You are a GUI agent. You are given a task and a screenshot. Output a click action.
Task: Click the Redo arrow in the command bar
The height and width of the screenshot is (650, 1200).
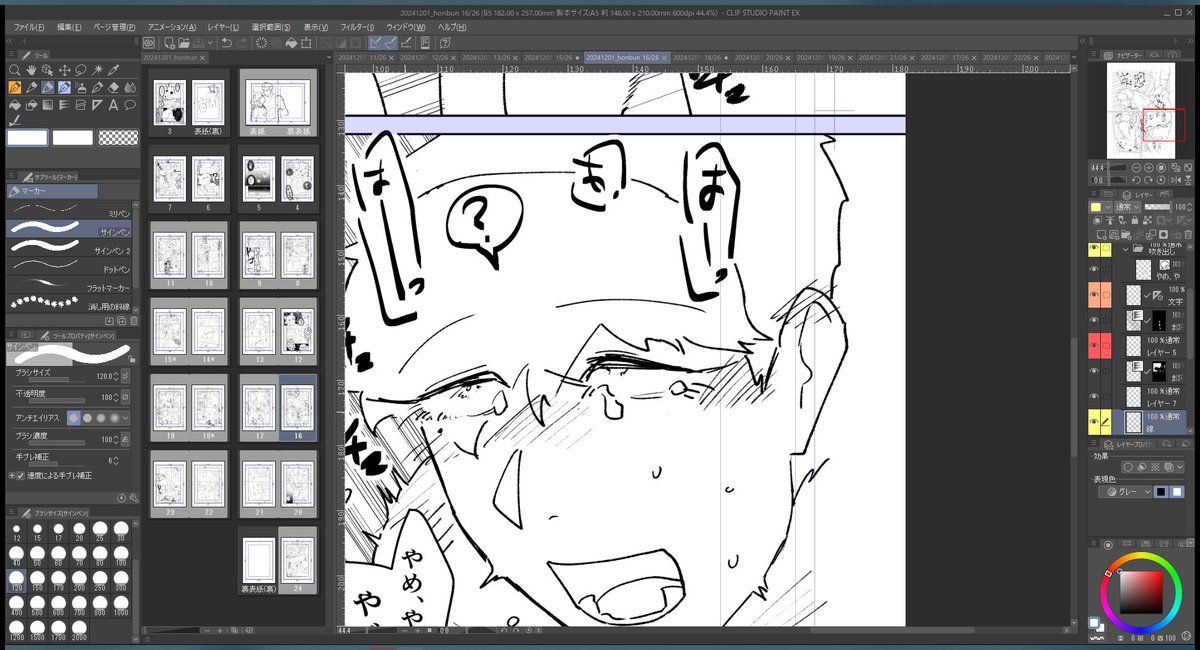tap(242, 42)
